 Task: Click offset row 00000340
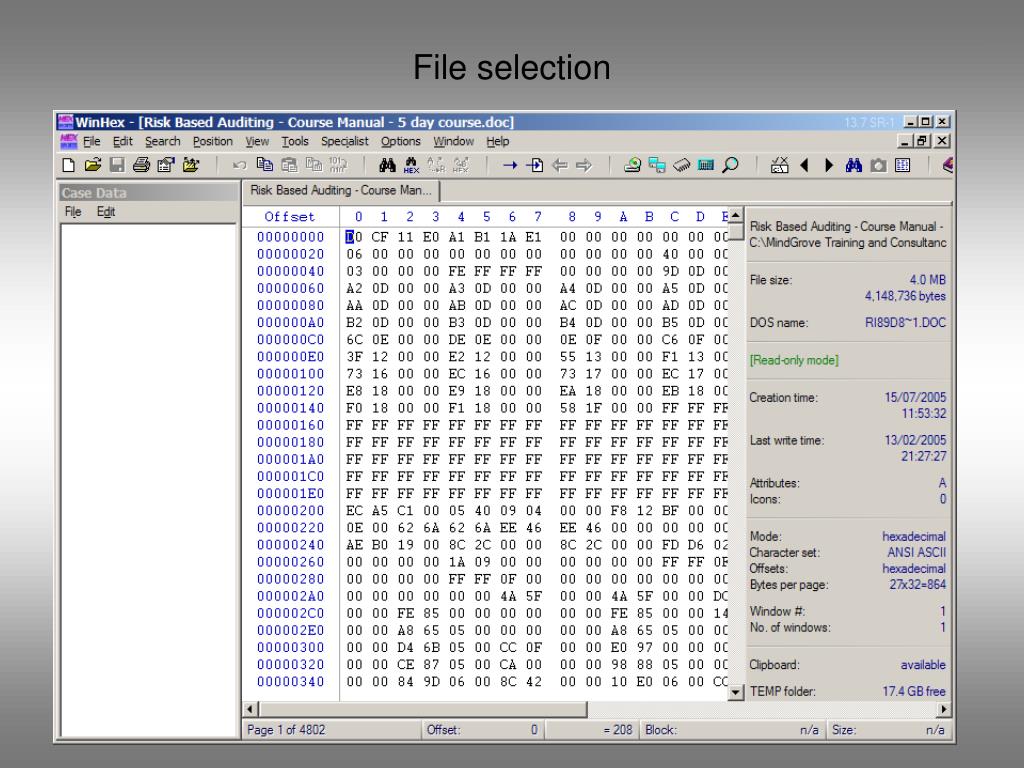(290, 682)
